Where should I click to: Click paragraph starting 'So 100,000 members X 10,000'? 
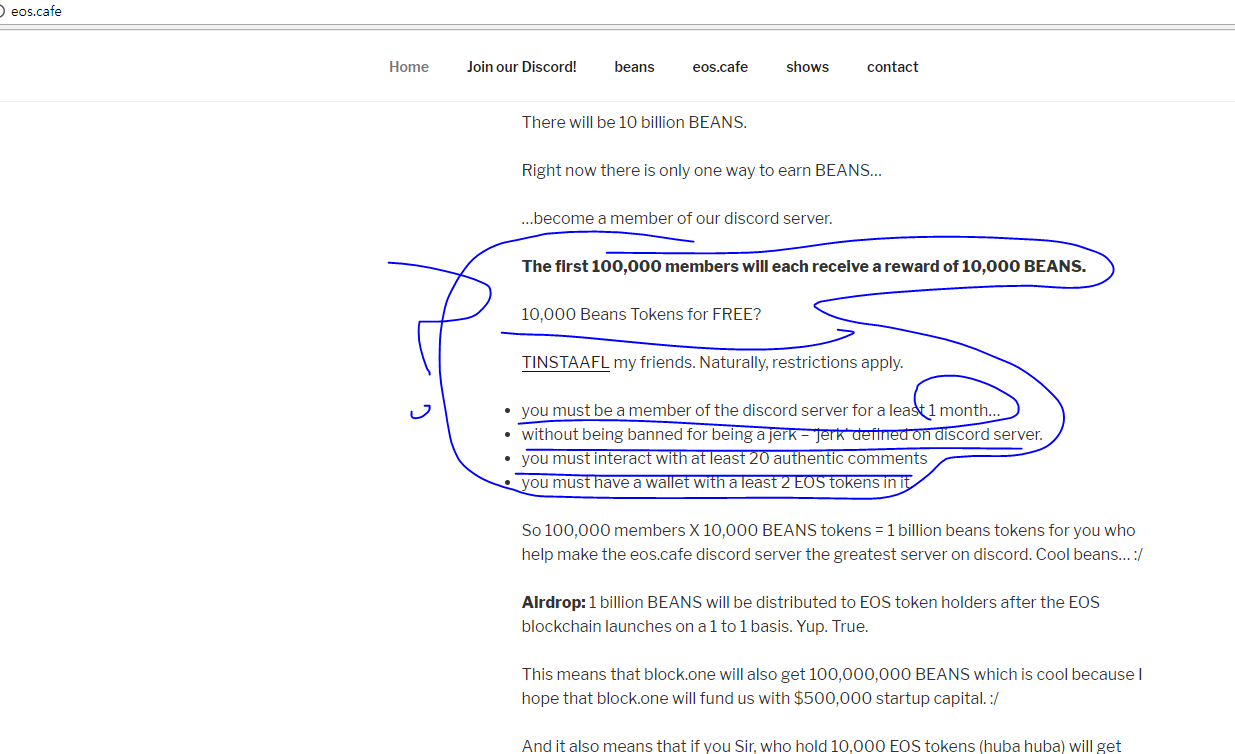coord(832,542)
